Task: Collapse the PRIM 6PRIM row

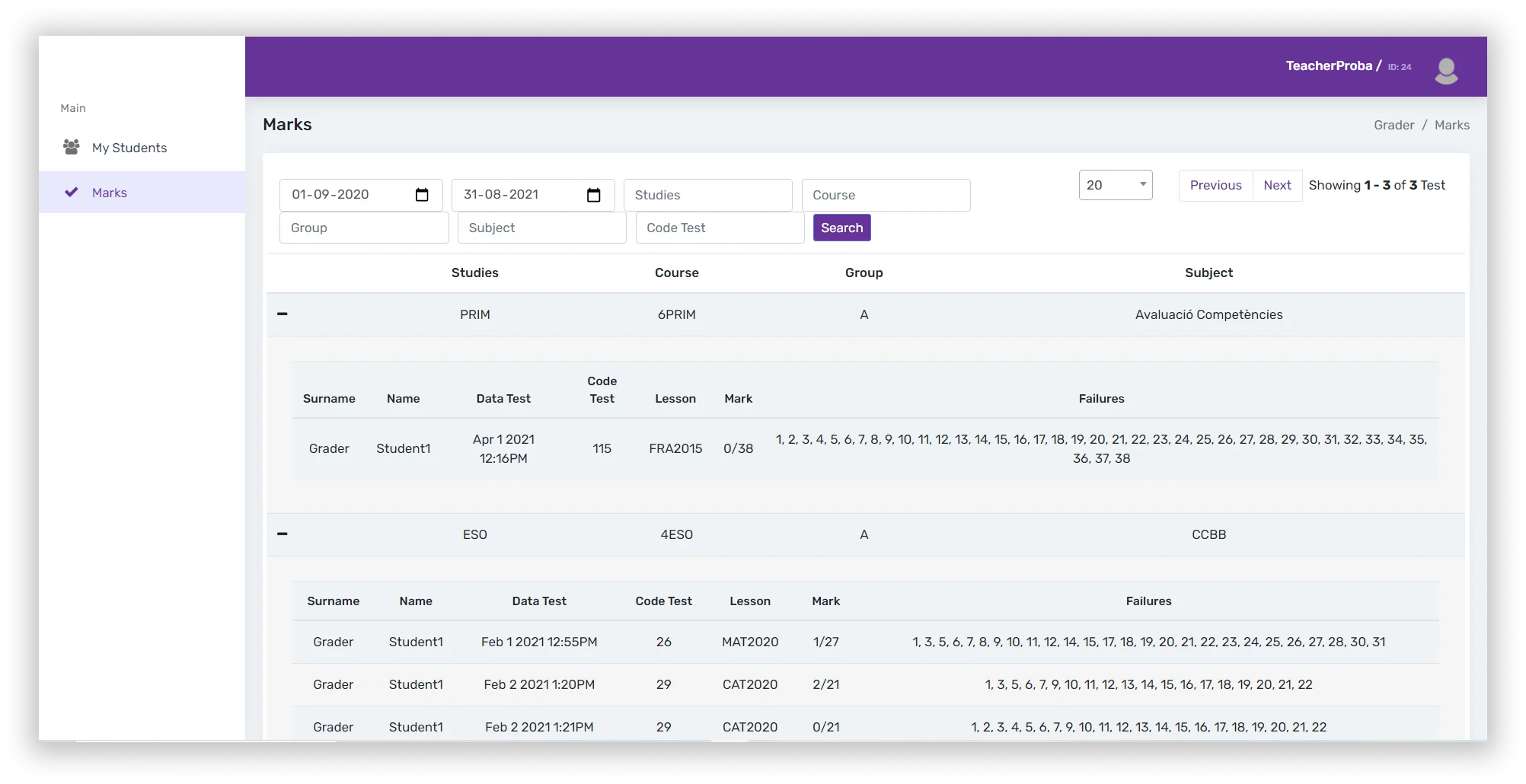Action: (x=283, y=314)
